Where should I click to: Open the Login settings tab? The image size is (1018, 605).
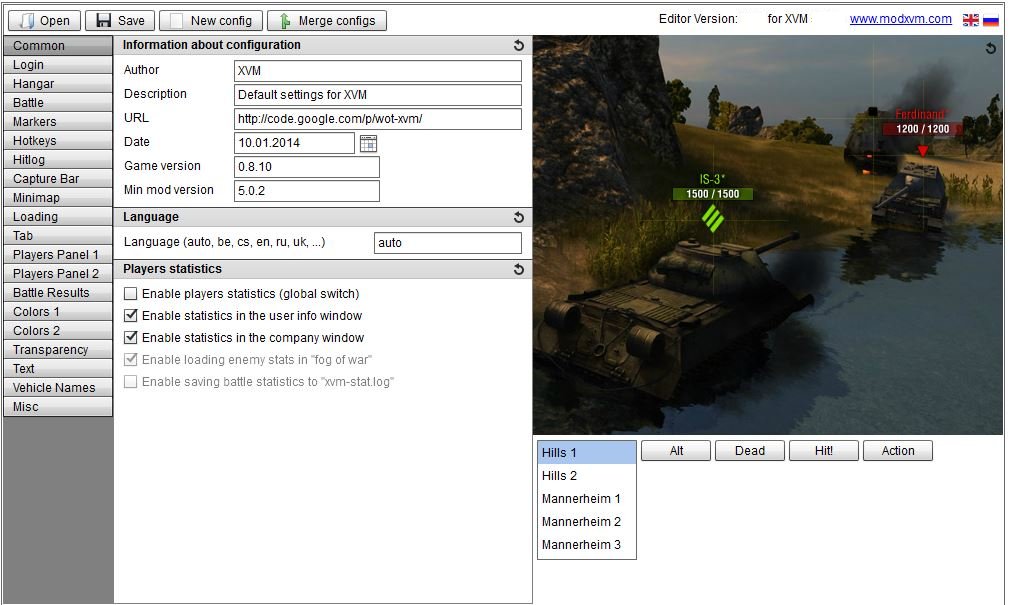point(58,65)
